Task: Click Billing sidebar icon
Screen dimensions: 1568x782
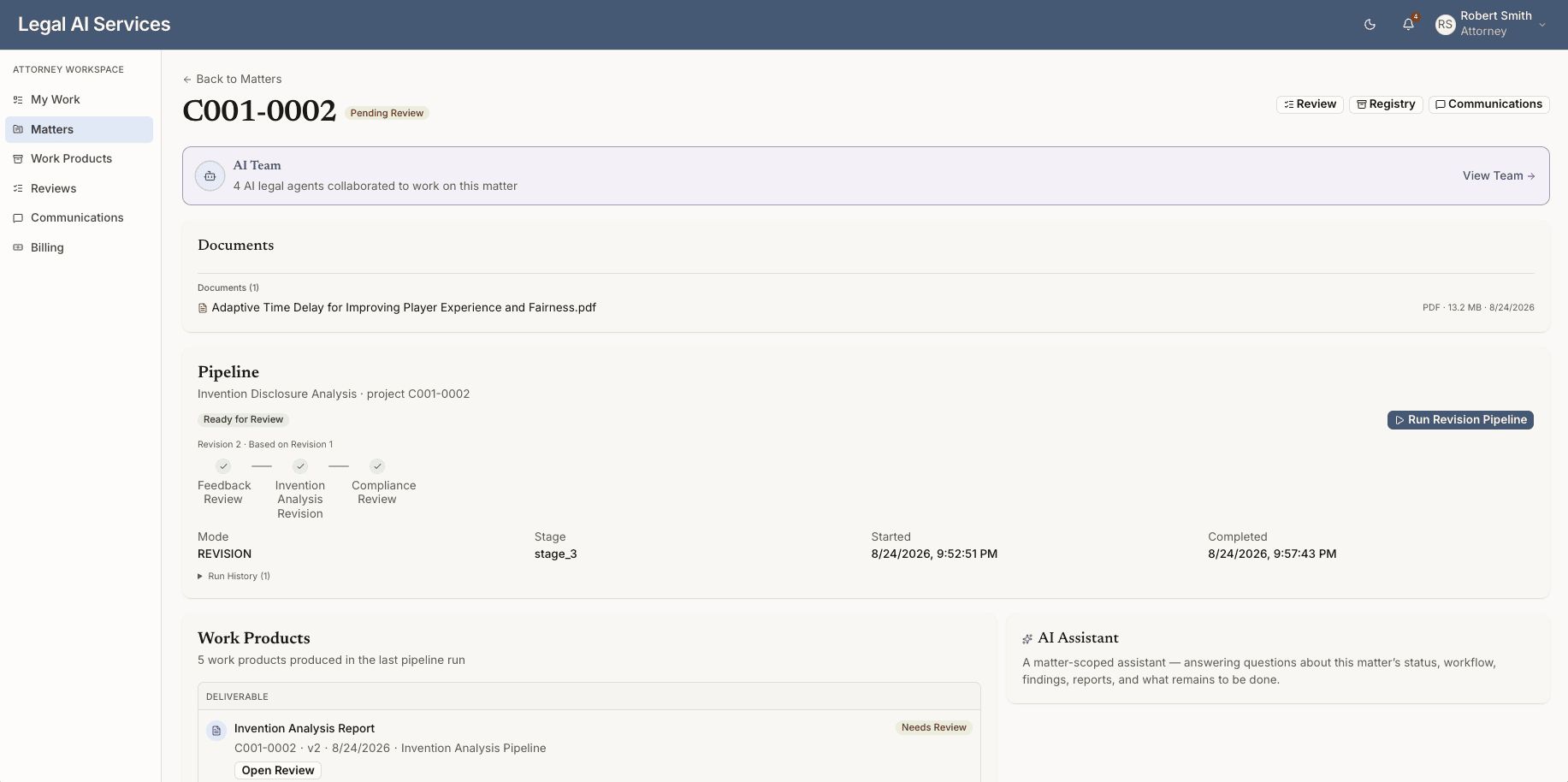Action: point(18,247)
